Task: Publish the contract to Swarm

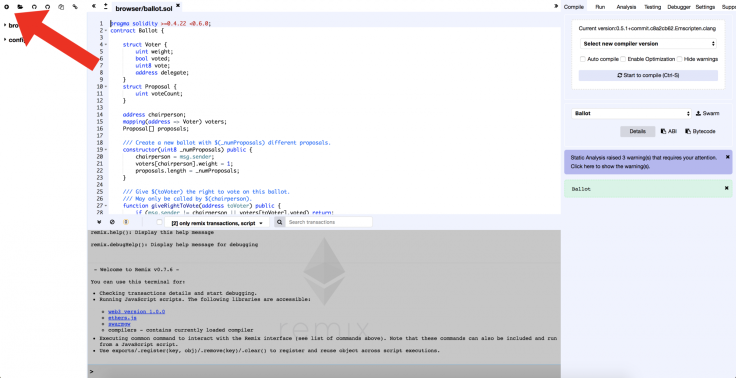Action: point(707,114)
